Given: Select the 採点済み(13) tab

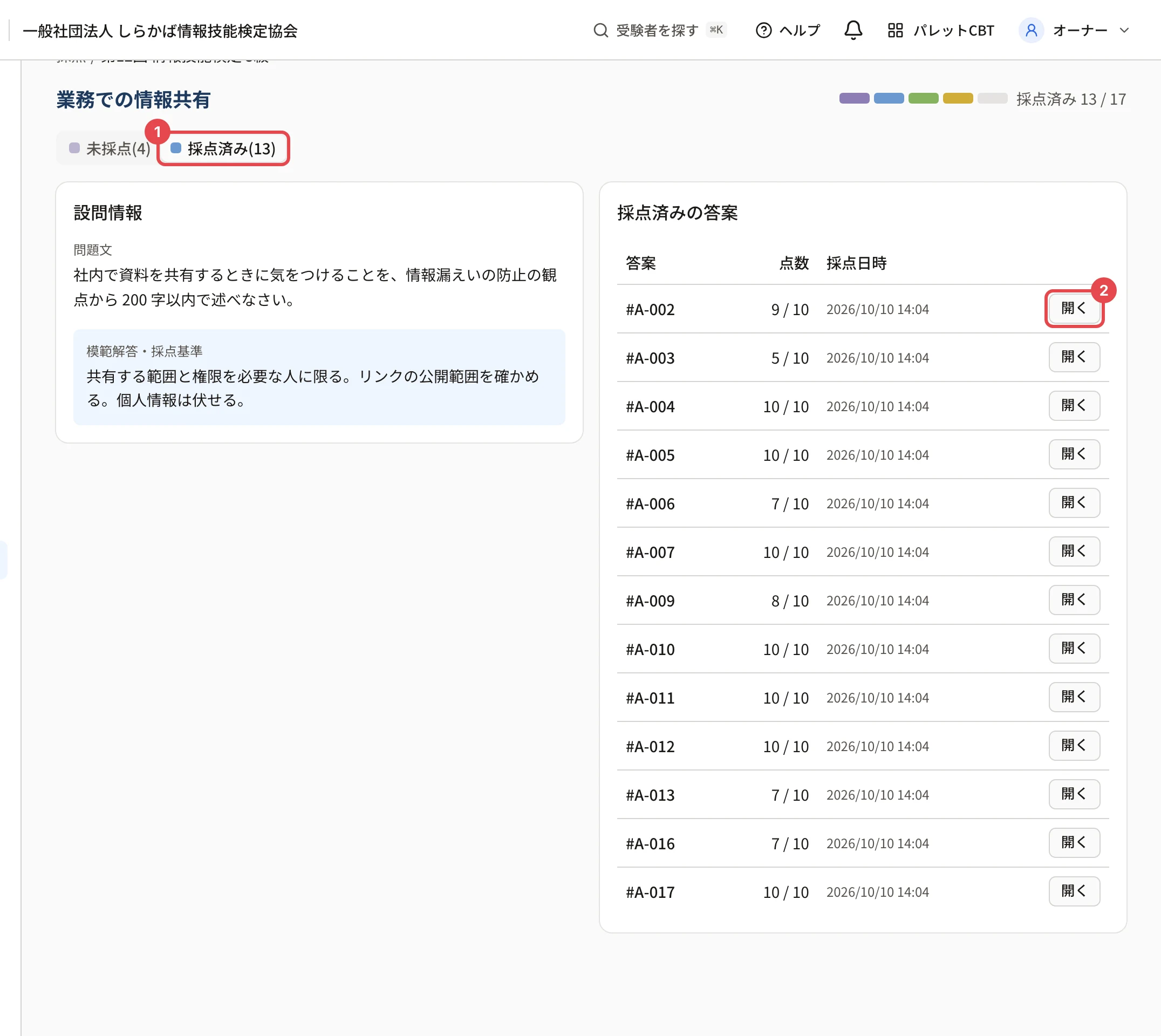Looking at the screenshot, I should [223, 148].
